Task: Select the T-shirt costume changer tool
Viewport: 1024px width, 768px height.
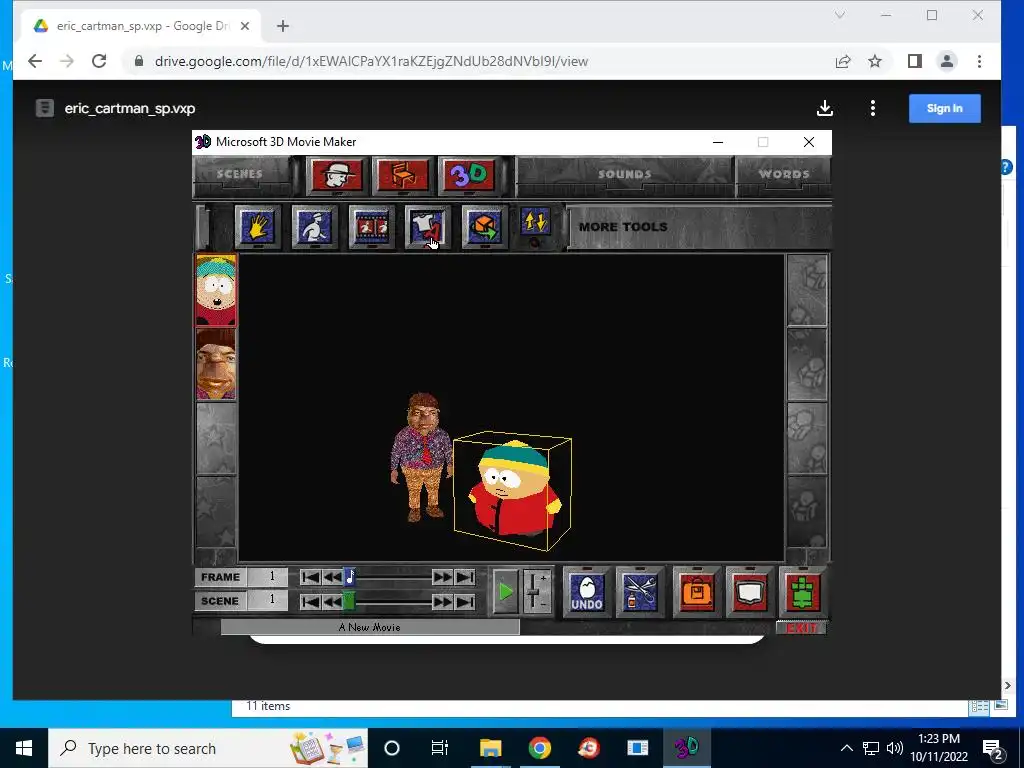Action: tap(428, 227)
